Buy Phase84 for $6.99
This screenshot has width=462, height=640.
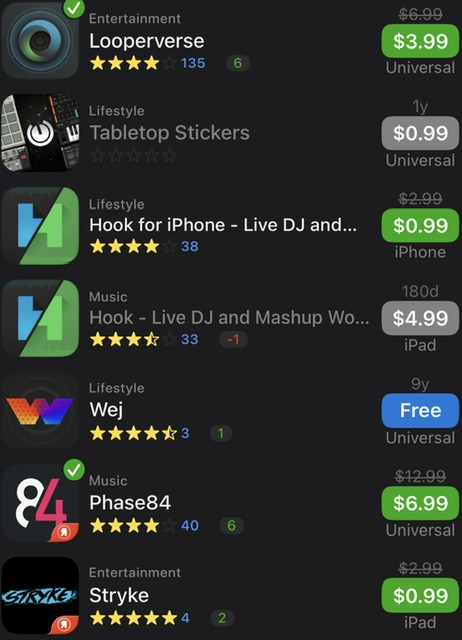tap(420, 503)
